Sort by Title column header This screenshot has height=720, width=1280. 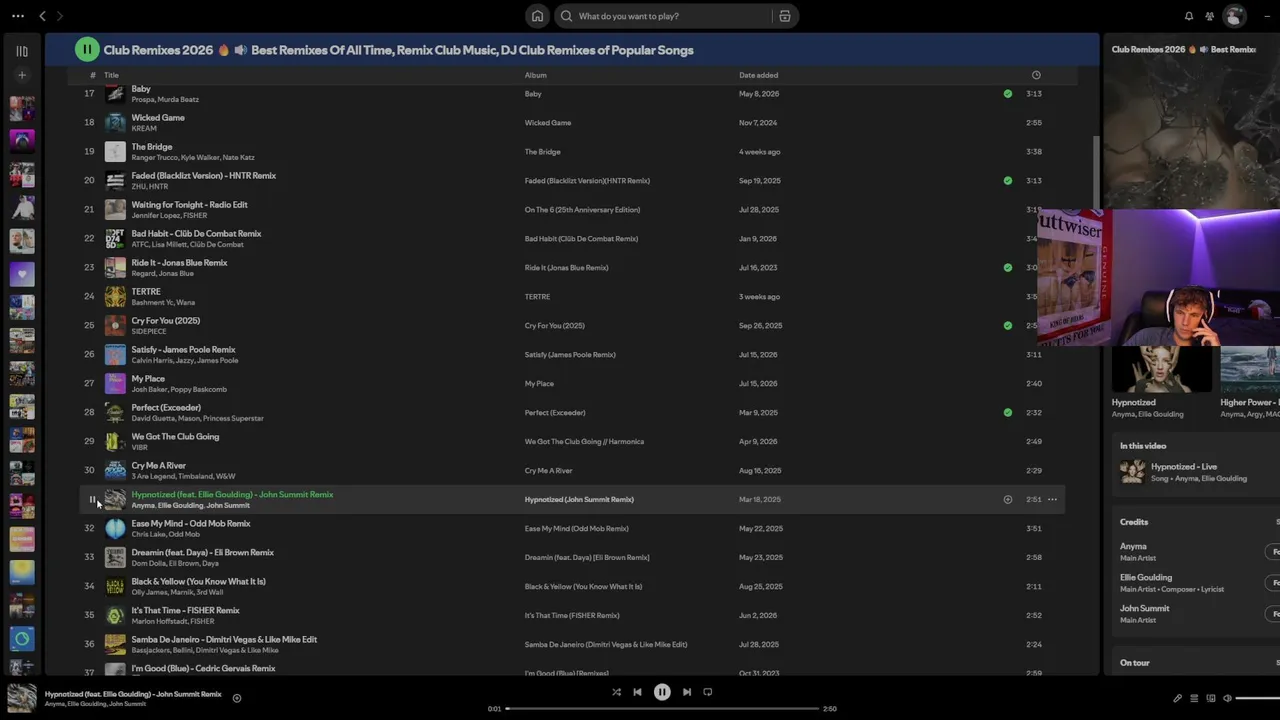(111, 75)
